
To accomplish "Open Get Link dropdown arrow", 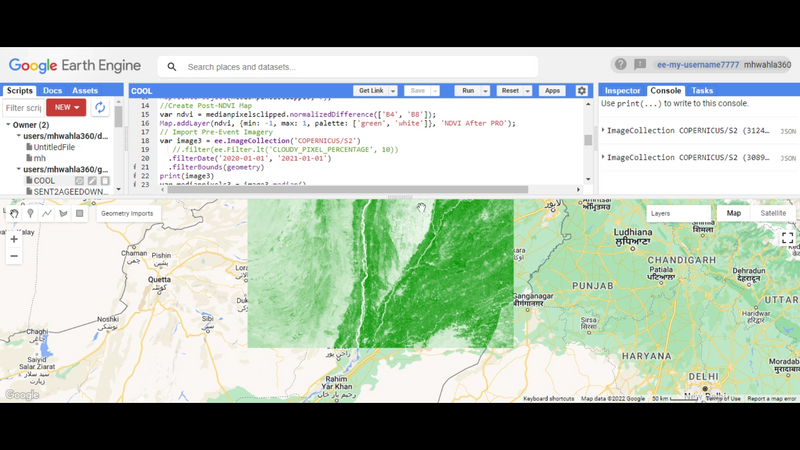I will (x=393, y=91).
